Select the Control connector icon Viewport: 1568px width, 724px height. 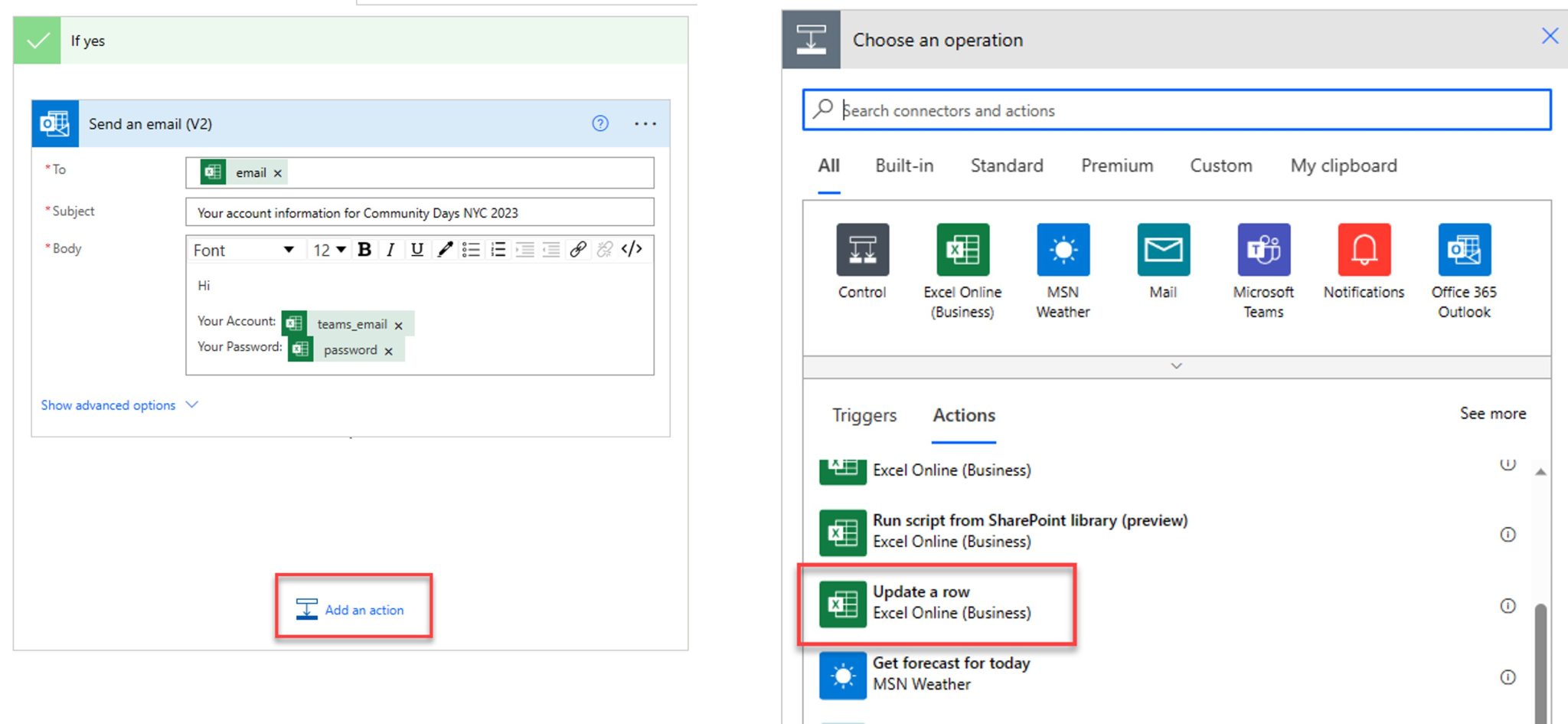862,249
